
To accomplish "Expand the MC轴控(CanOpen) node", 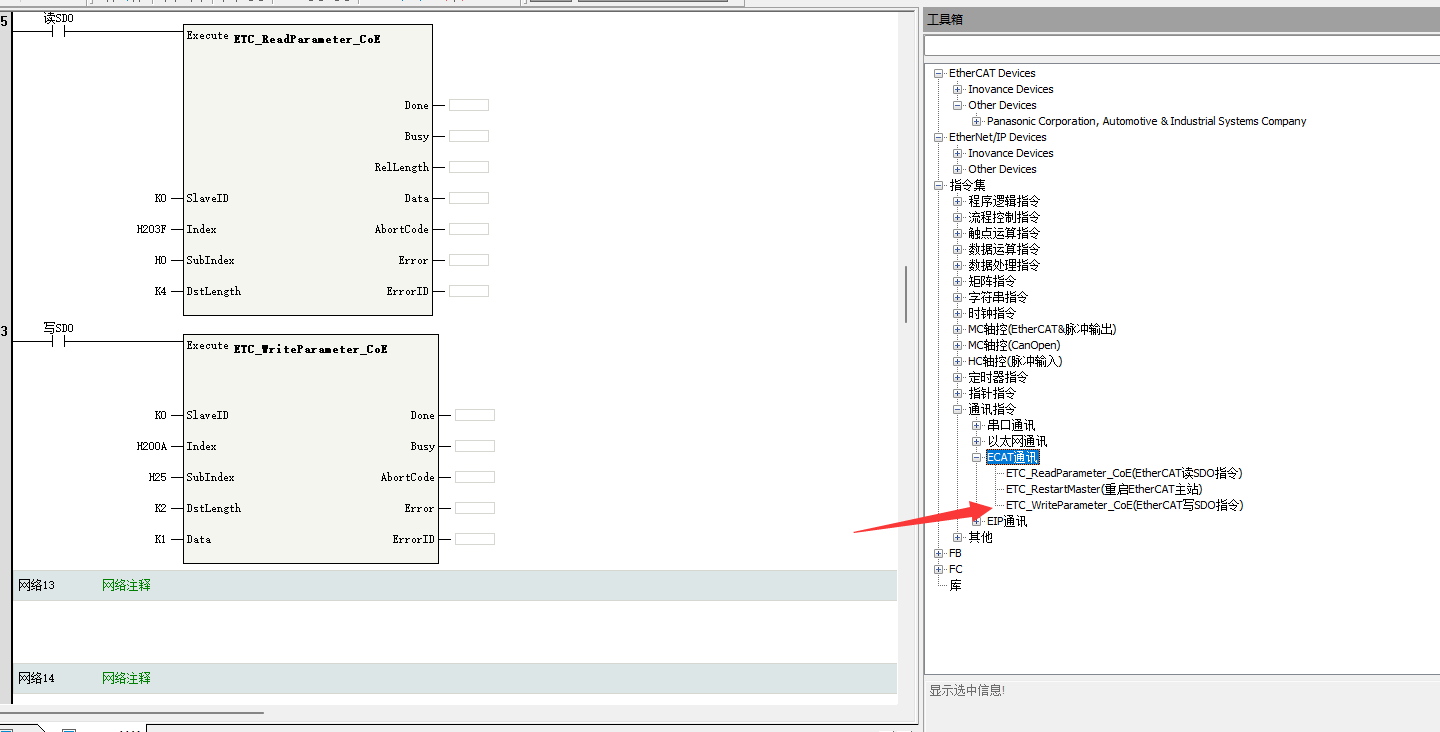I will click(958, 345).
